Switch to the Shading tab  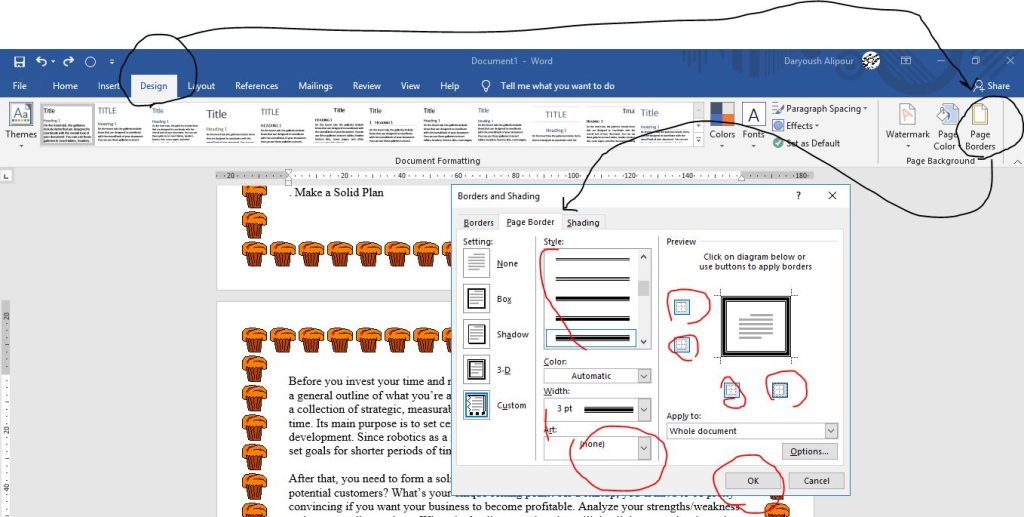(x=583, y=223)
